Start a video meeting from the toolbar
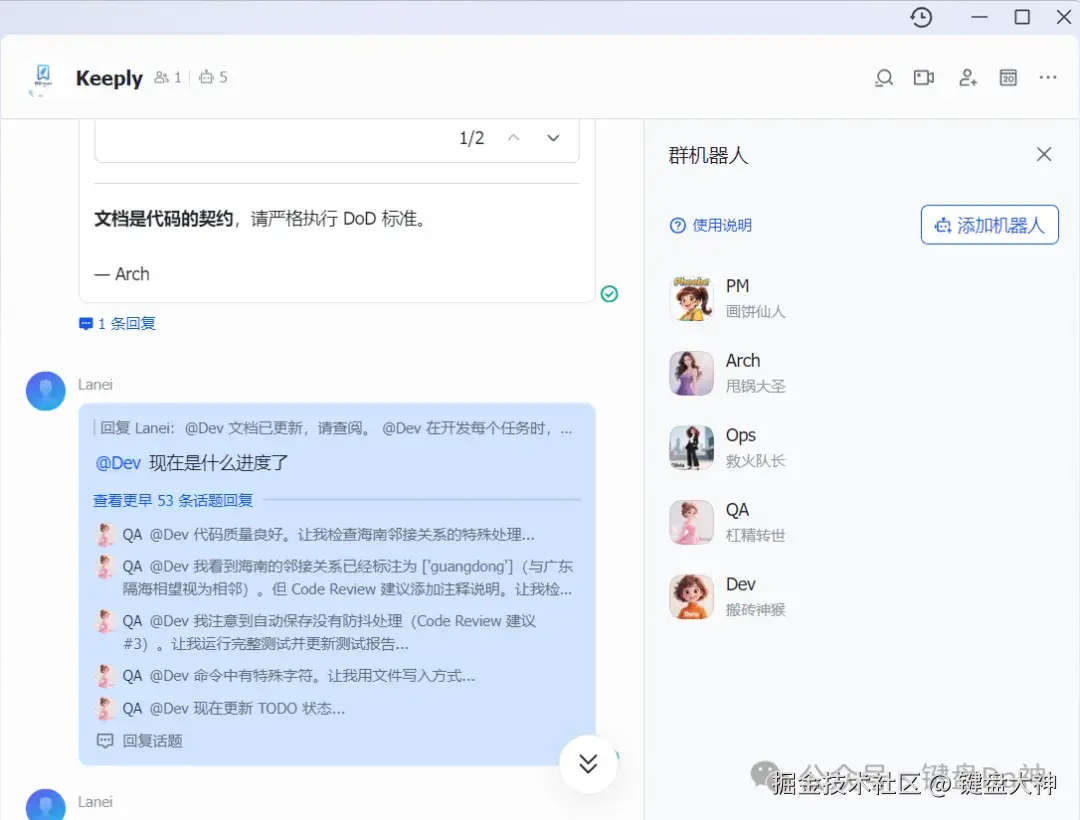The width and height of the screenshot is (1080, 820). point(923,77)
